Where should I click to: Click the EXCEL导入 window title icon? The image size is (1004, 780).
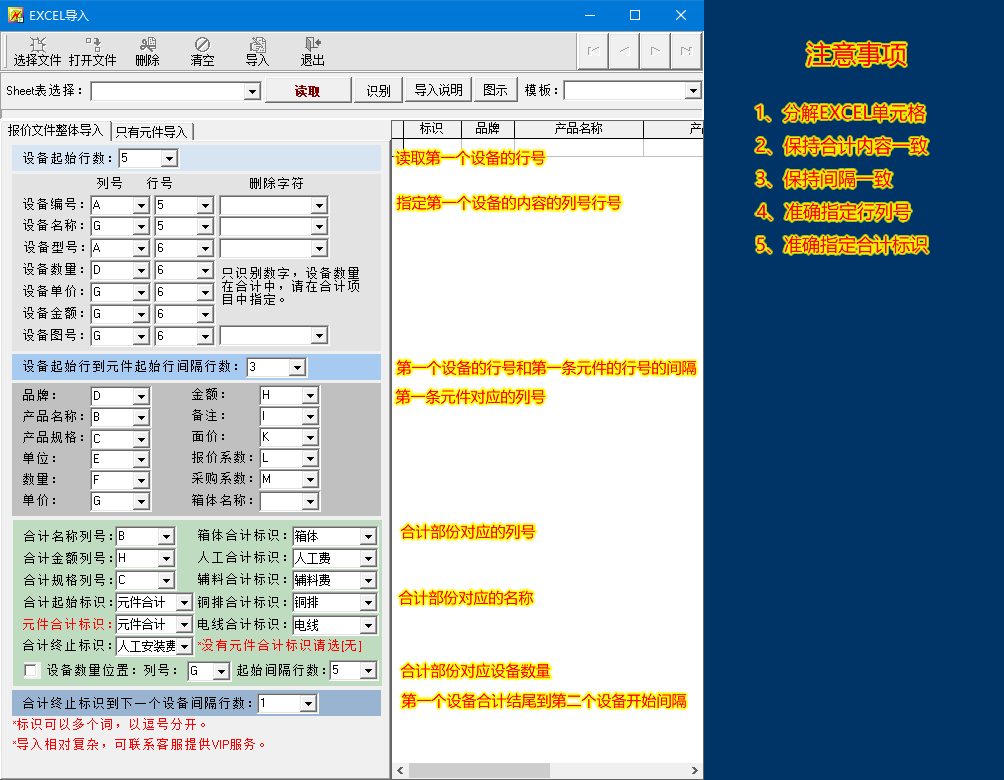[x=15, y=15]
